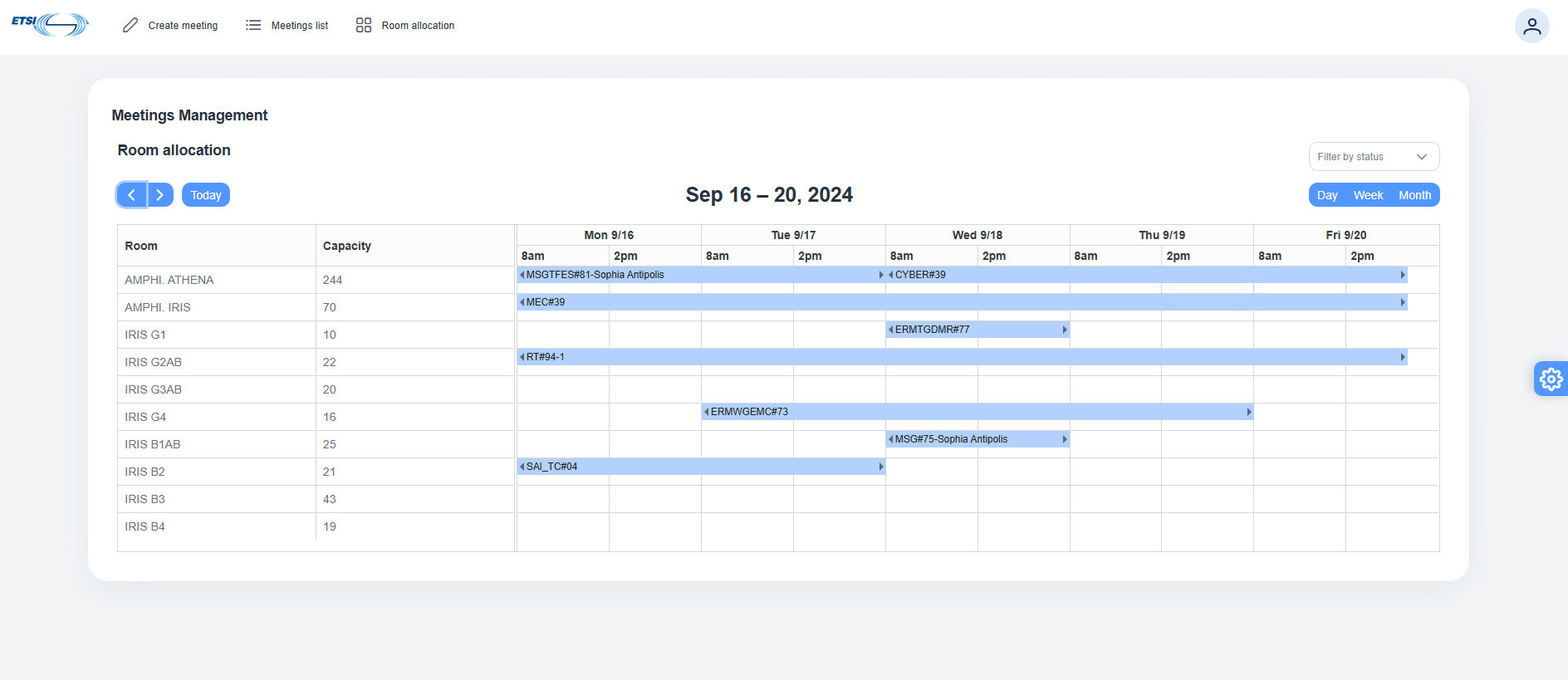Jump to Today in calendar
The width and height of the screenshot is (1568, 680).
point(206,195)
